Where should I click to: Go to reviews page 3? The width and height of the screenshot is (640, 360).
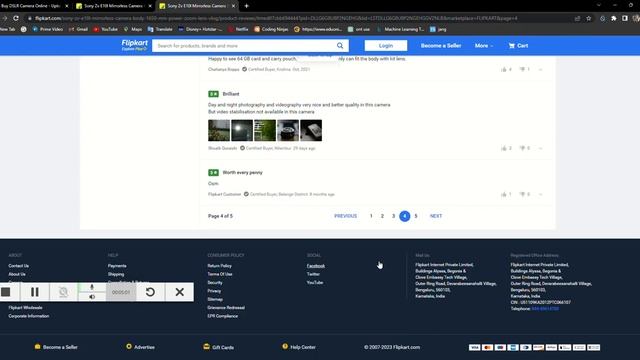(393, 216)
